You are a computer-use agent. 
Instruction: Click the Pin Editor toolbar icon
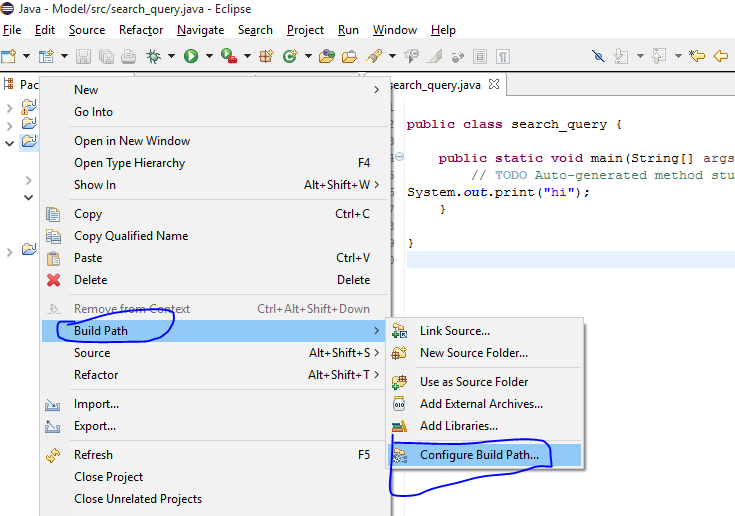[x=598, y=56]
